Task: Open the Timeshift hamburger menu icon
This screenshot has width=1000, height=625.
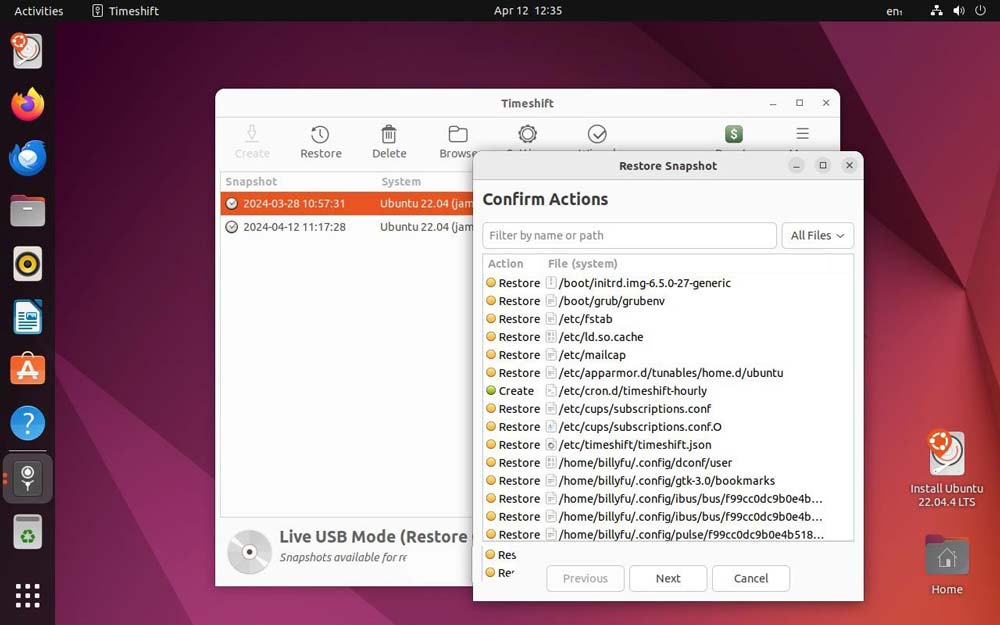Action: 802,133
